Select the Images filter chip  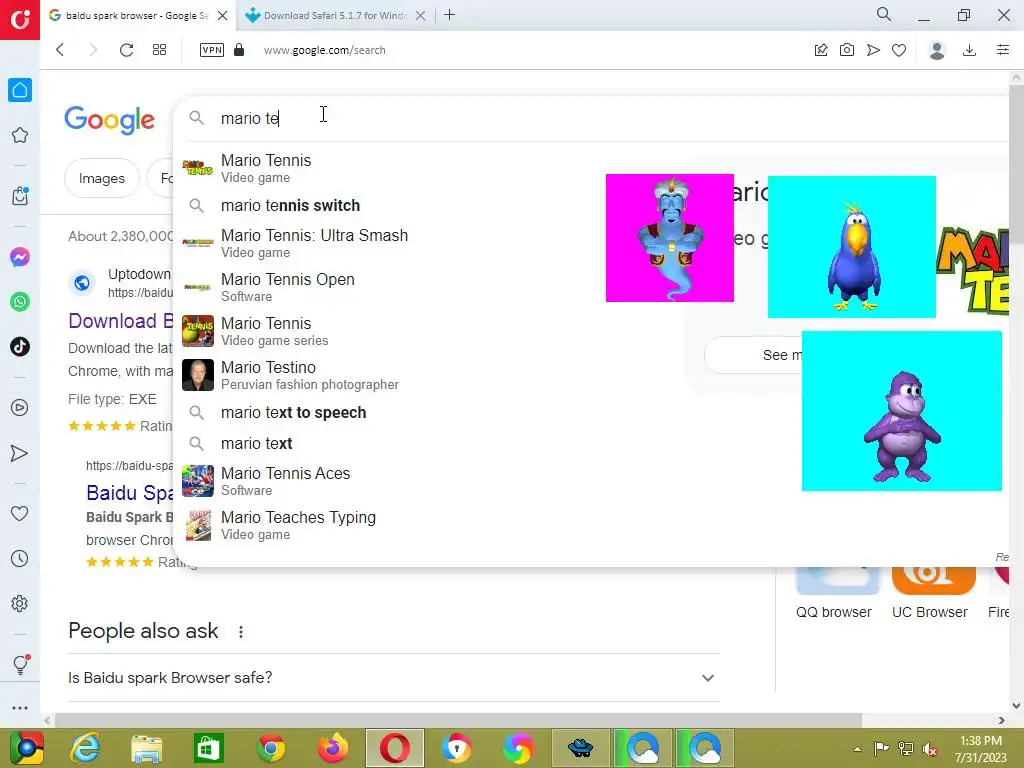coord(102,178)
